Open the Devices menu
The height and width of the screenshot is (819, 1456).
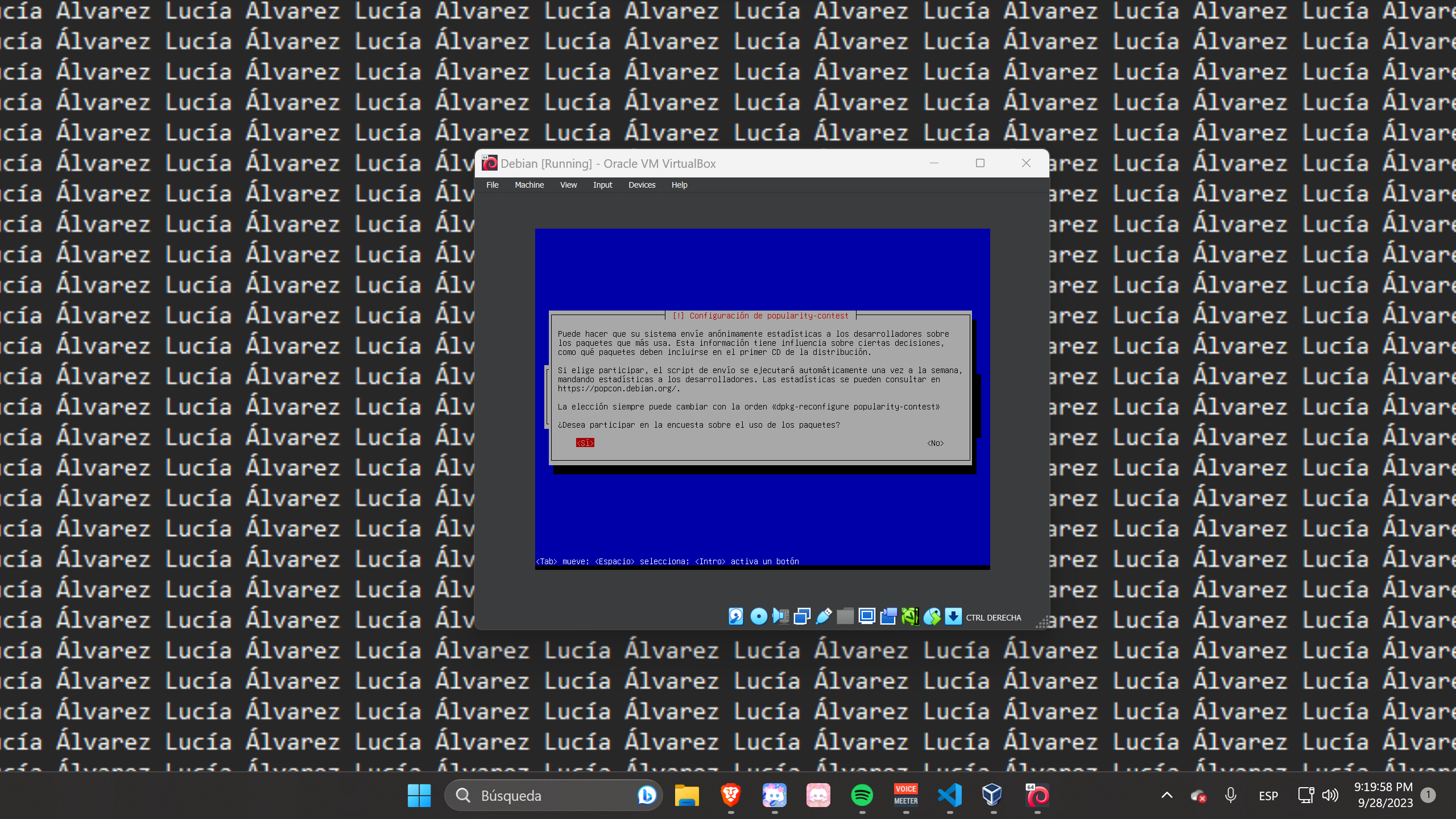642,185
